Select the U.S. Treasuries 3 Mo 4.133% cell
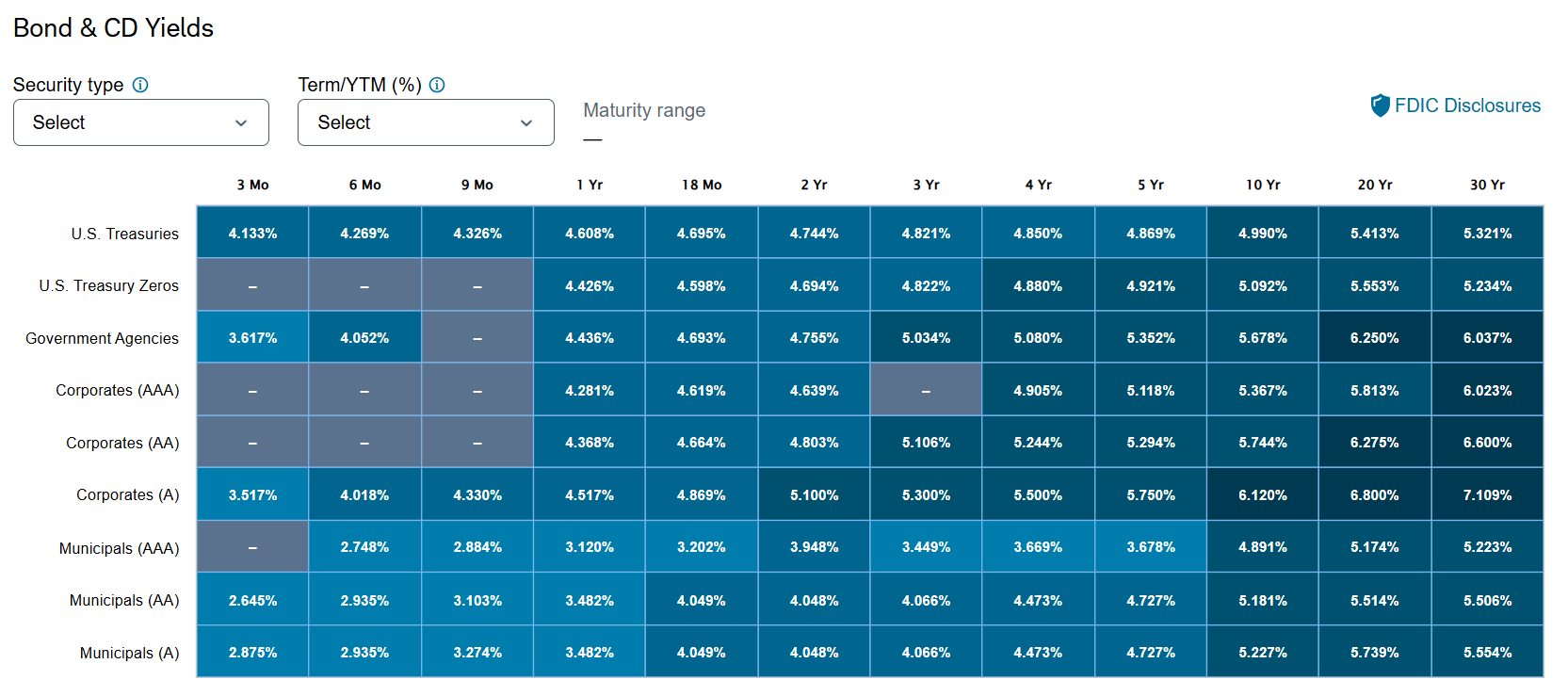The height and width of the screenshot is (680, 1568). pyautogui.click(x=252, y=233)
